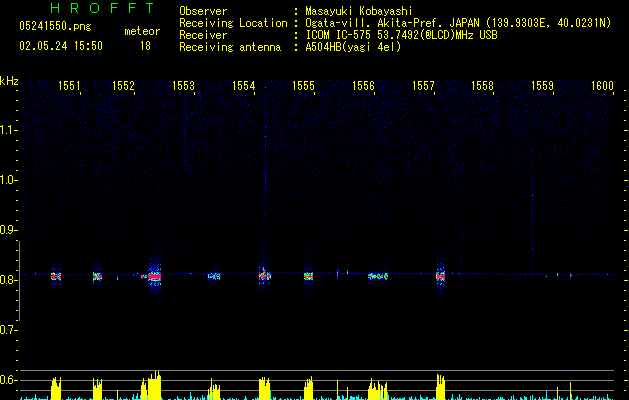Click the 0.7 kHz frequency label

tap(8, 330)
